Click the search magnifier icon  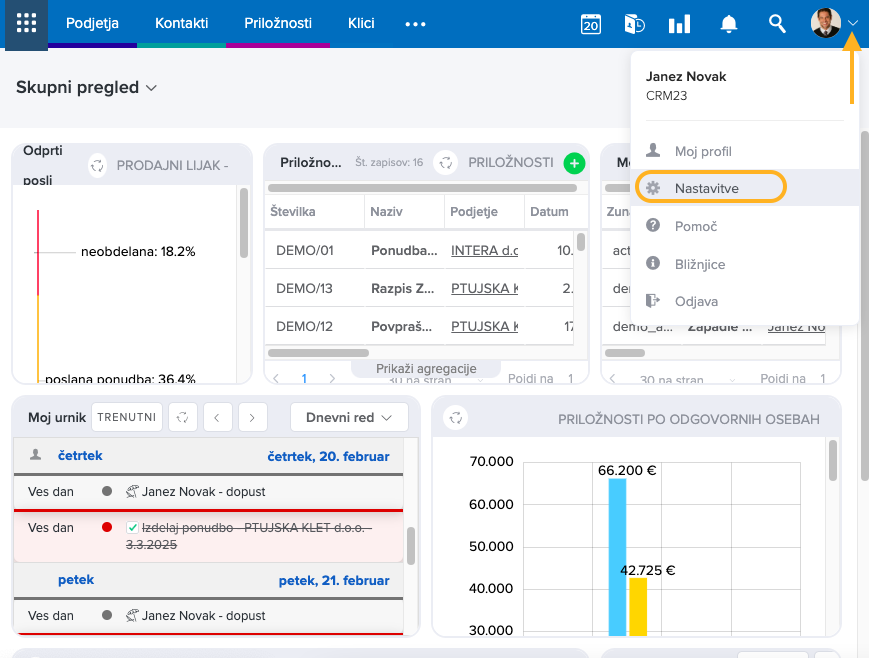777,24
